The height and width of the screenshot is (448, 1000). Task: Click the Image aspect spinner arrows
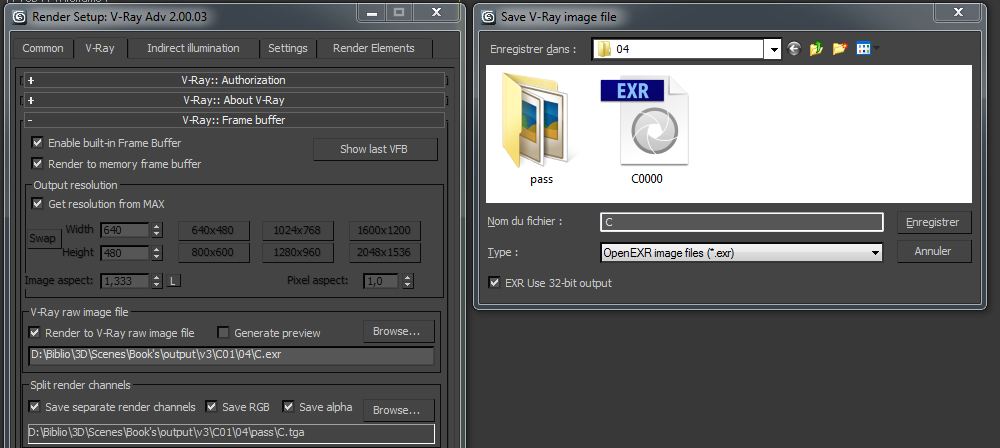click(x=157, y=281)
